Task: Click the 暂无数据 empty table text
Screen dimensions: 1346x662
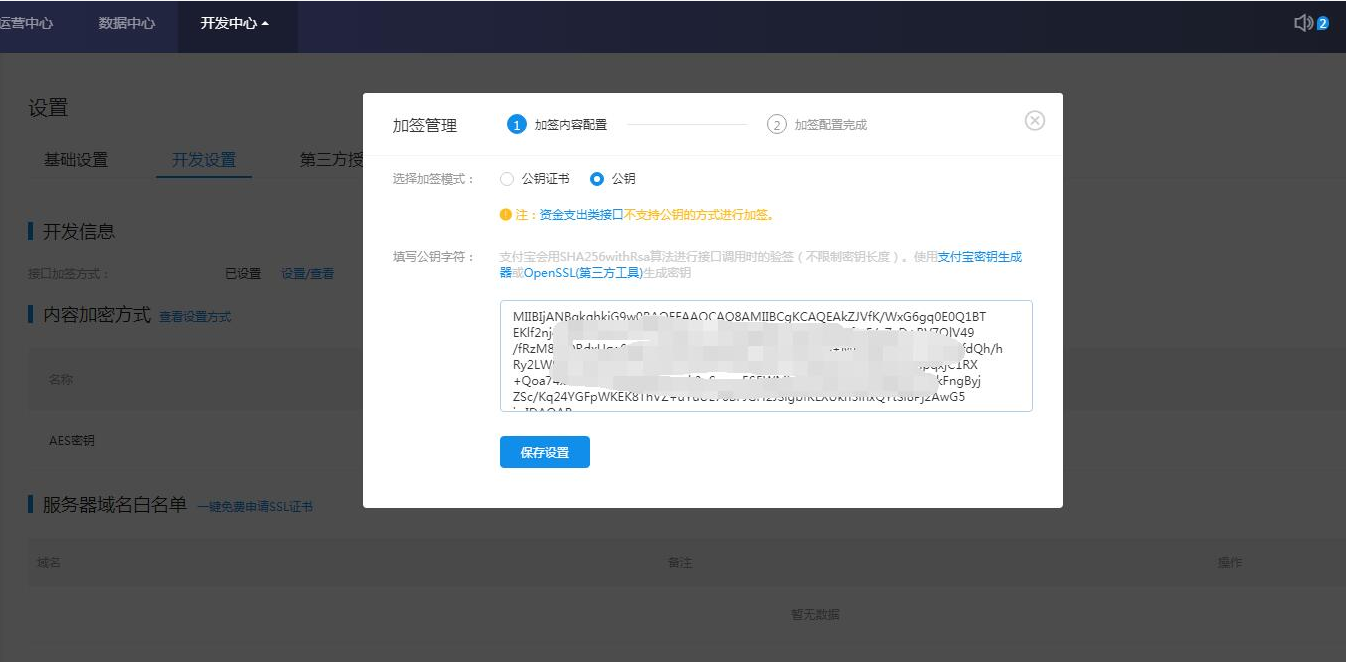Action: tap(815, 614)
